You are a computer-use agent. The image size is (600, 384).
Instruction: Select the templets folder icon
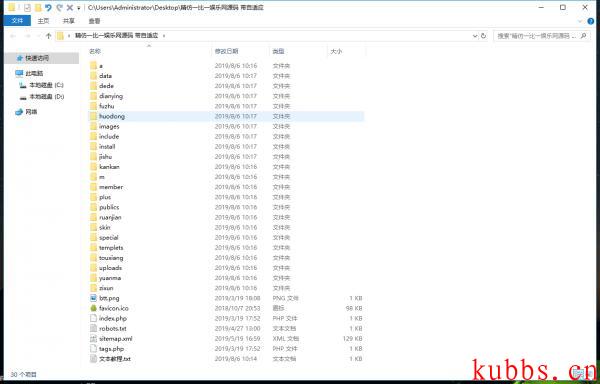click(93, 248)
